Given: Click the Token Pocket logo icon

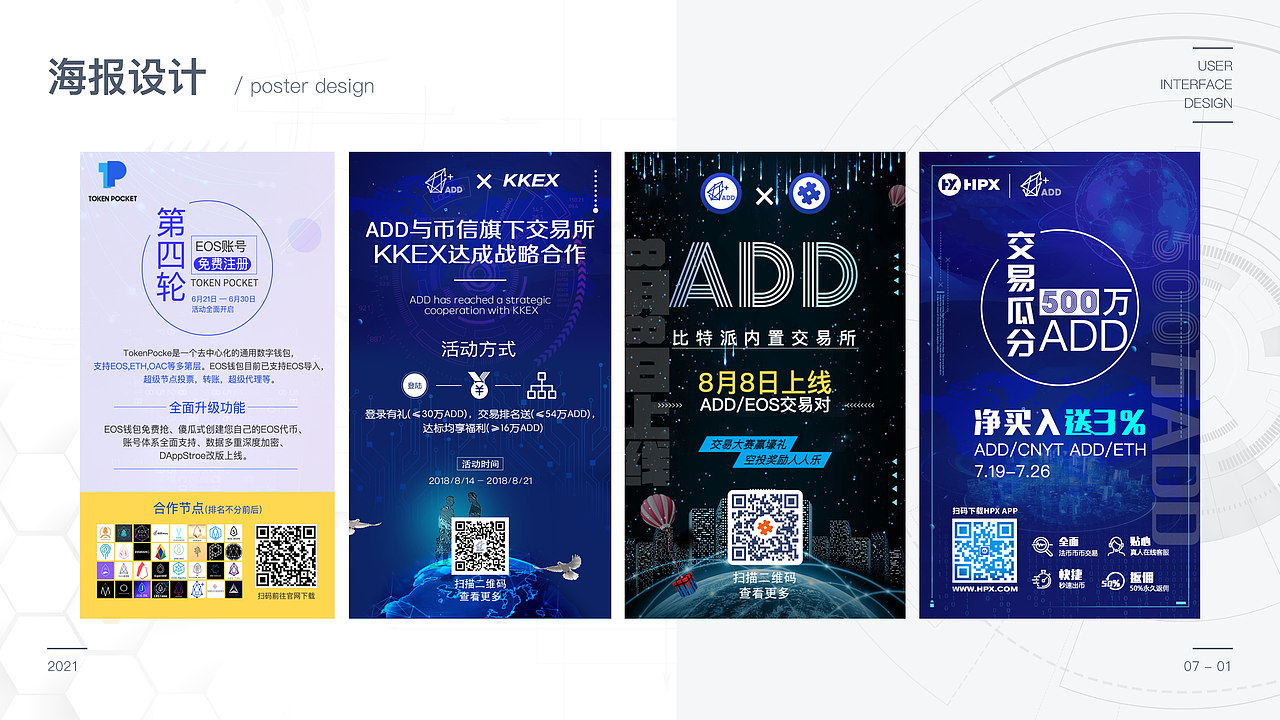Looking at the screenshot, I should 112,176.
